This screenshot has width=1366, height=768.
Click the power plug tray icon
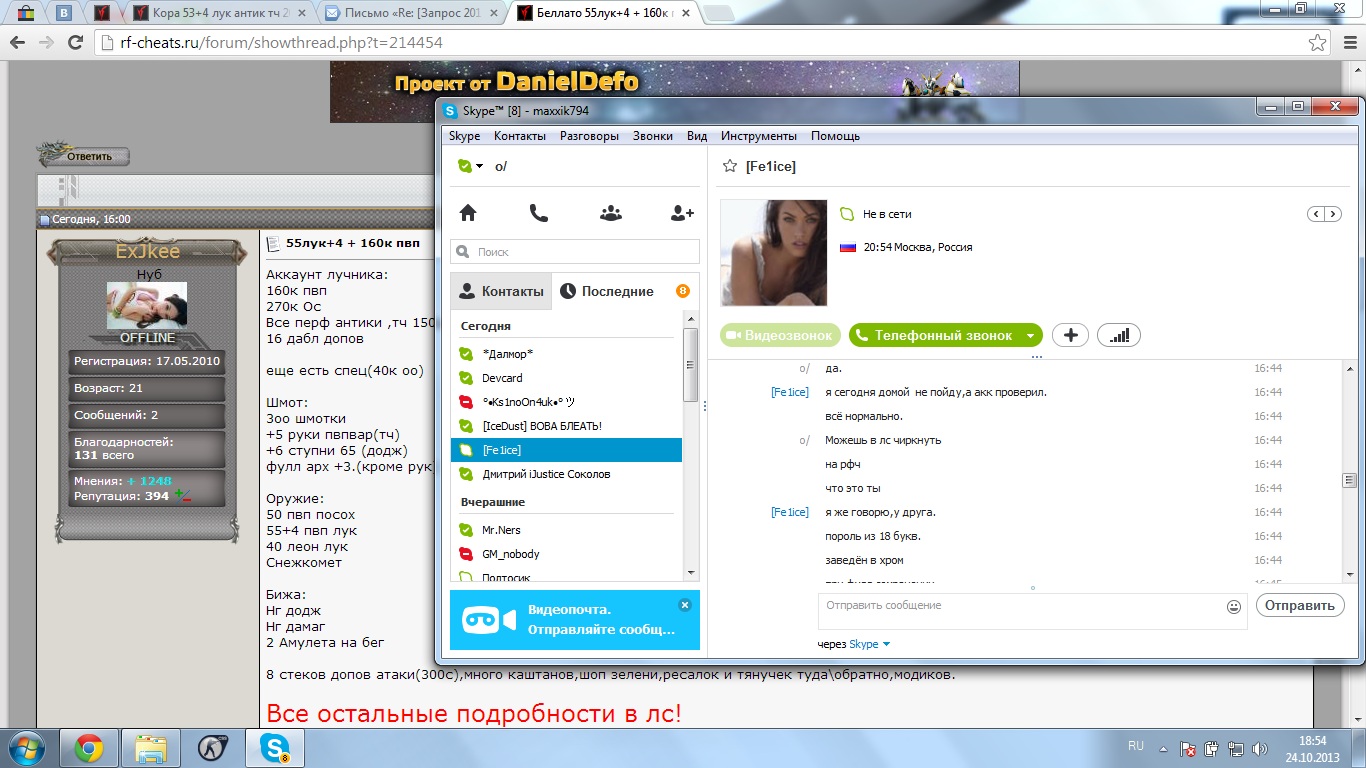1212,748
